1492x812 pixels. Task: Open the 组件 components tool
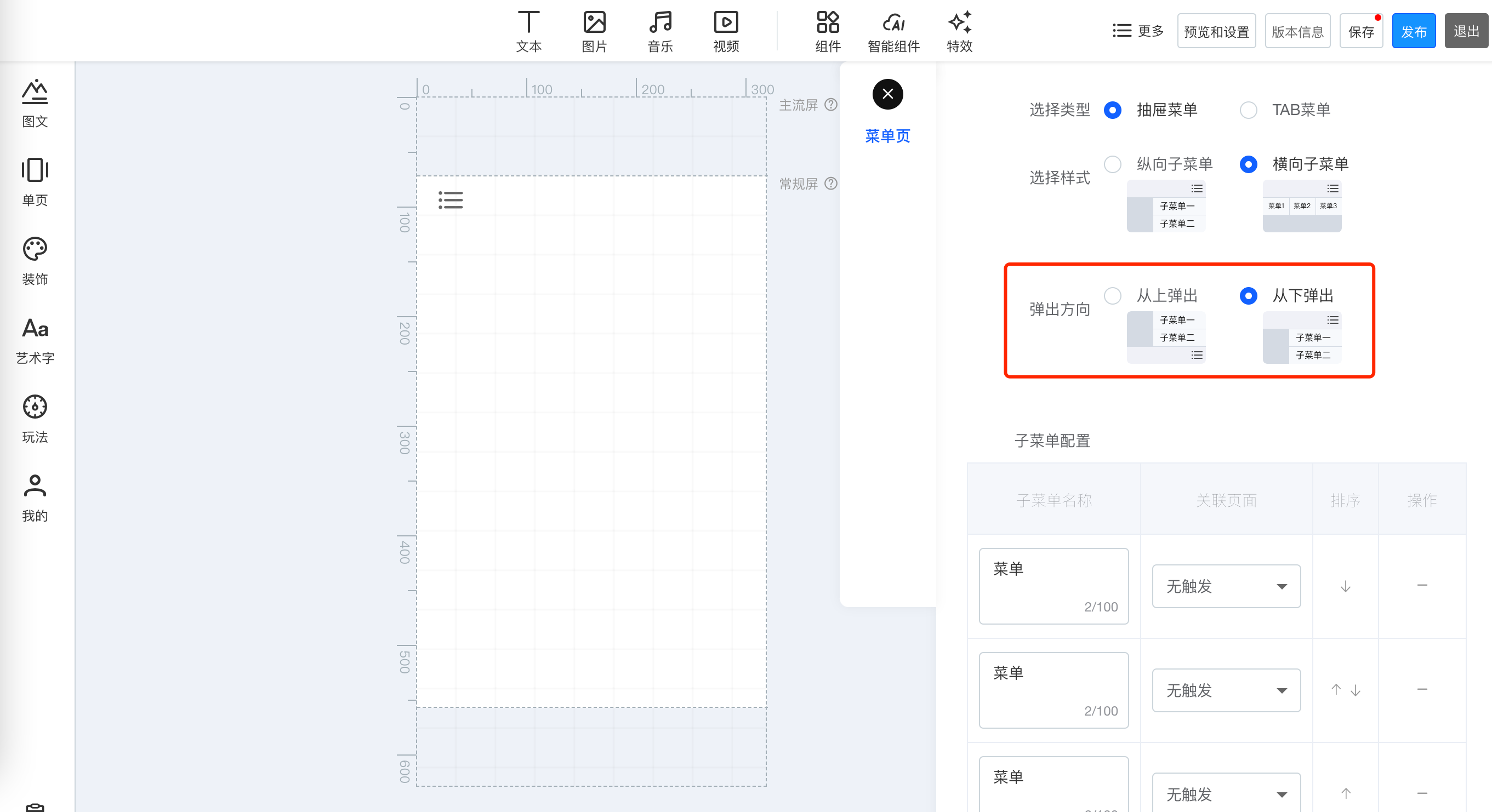click(x=828, y=31)
